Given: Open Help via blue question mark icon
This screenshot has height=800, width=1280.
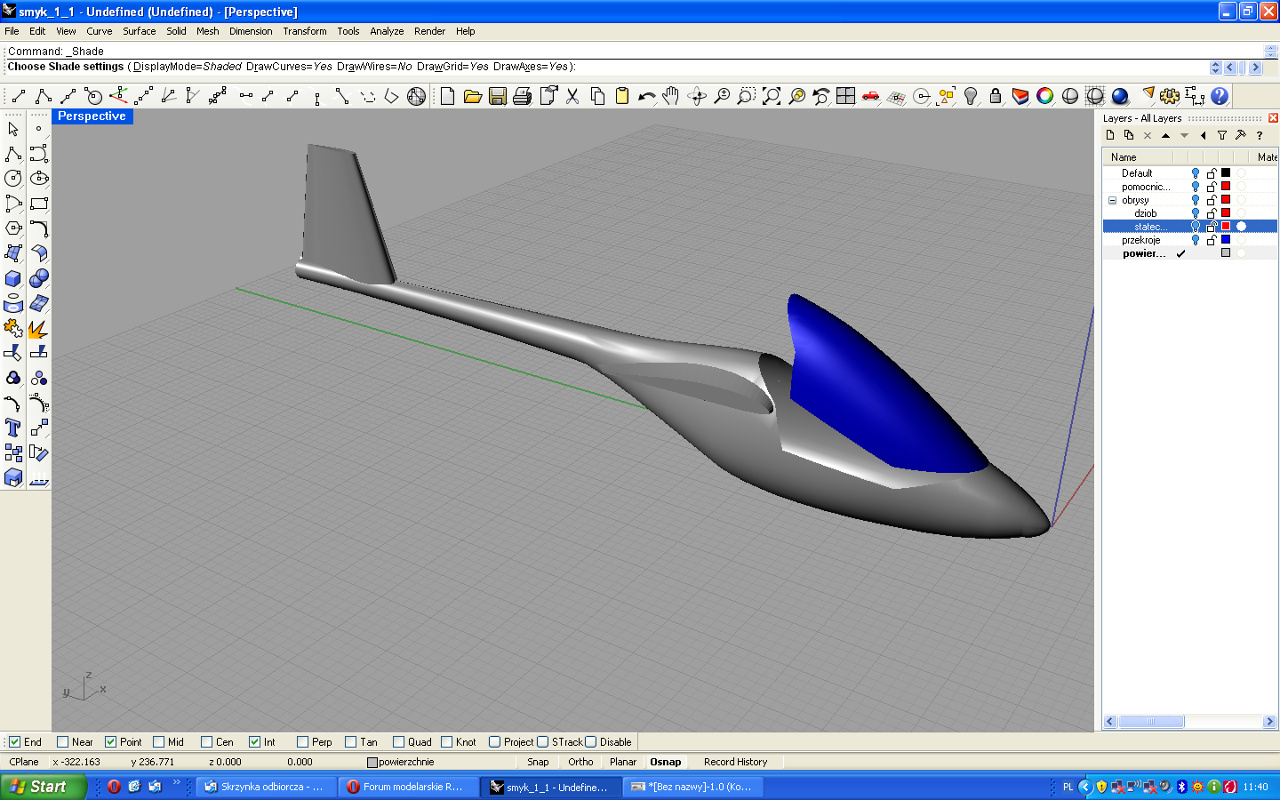Looking at the screenshot, I should (1220, 96).
